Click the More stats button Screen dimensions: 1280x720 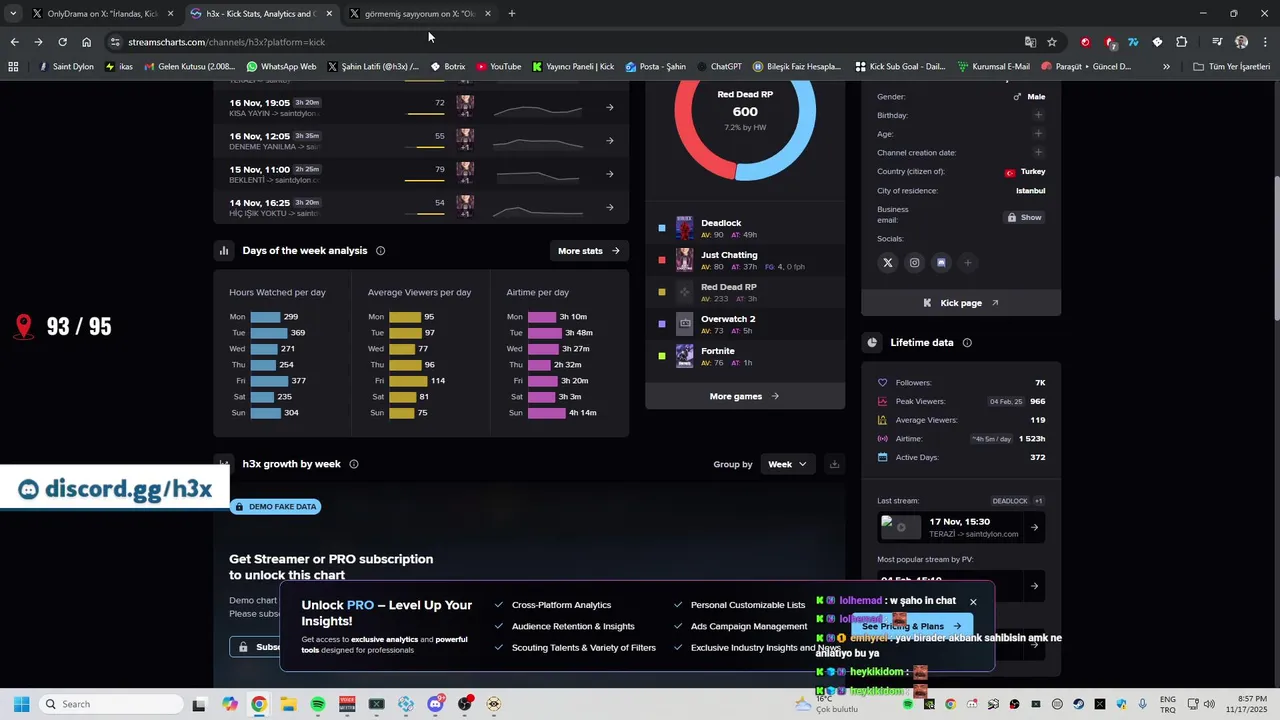click(x=589, y=251)
